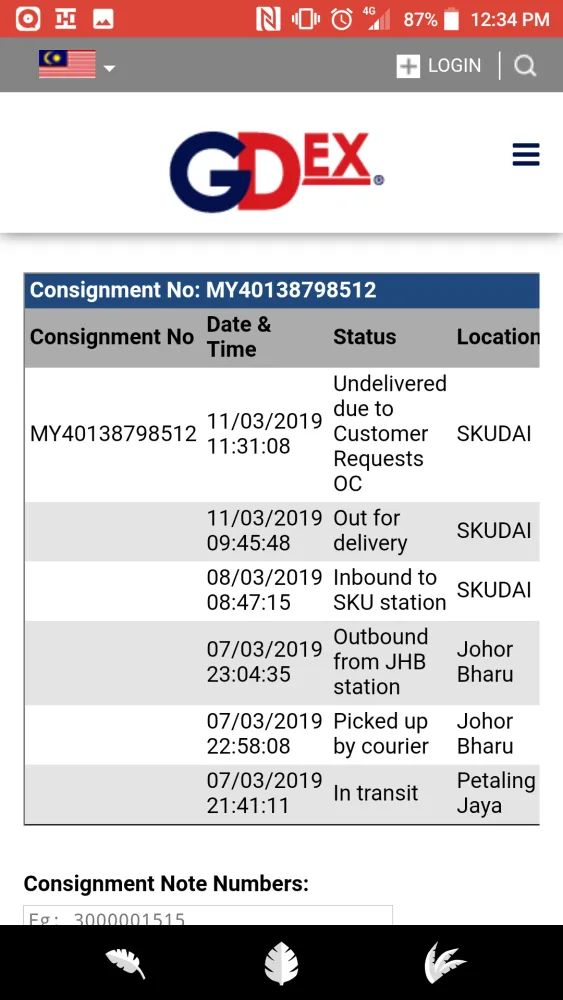The height and width of the screenshot is (1000, 563).
Task: Tap the plus icon beside LOGIN
Action: (408, 66)
